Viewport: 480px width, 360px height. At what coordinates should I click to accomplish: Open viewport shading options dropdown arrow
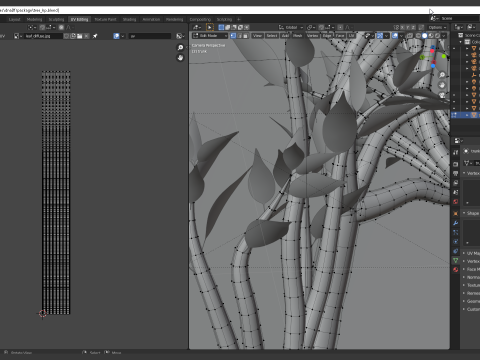[x=444, y=36]
